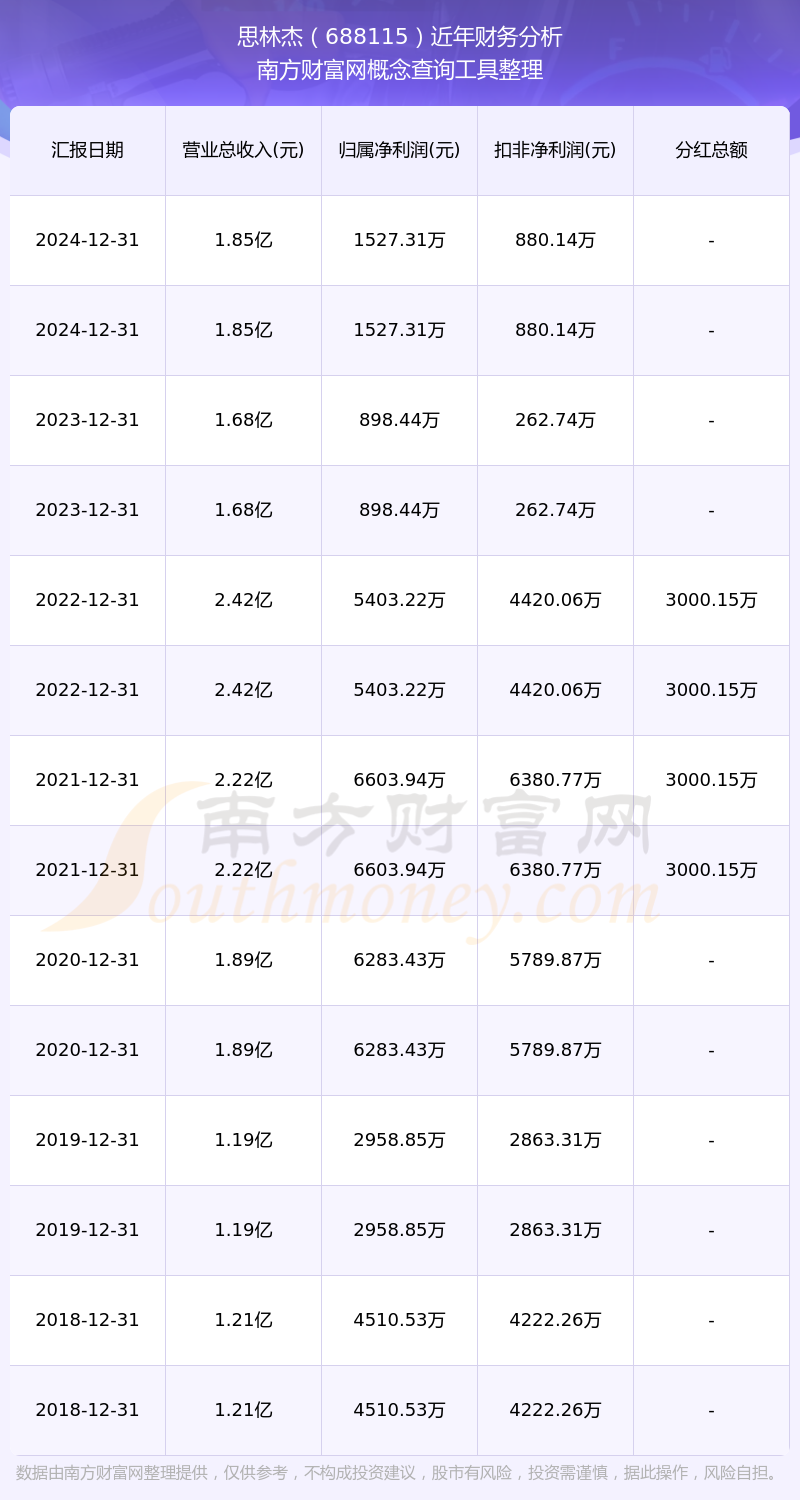Click the second 898.44万 net profit cell
This screenshot has height=1500, width=800.
click(x=399, y=510)
